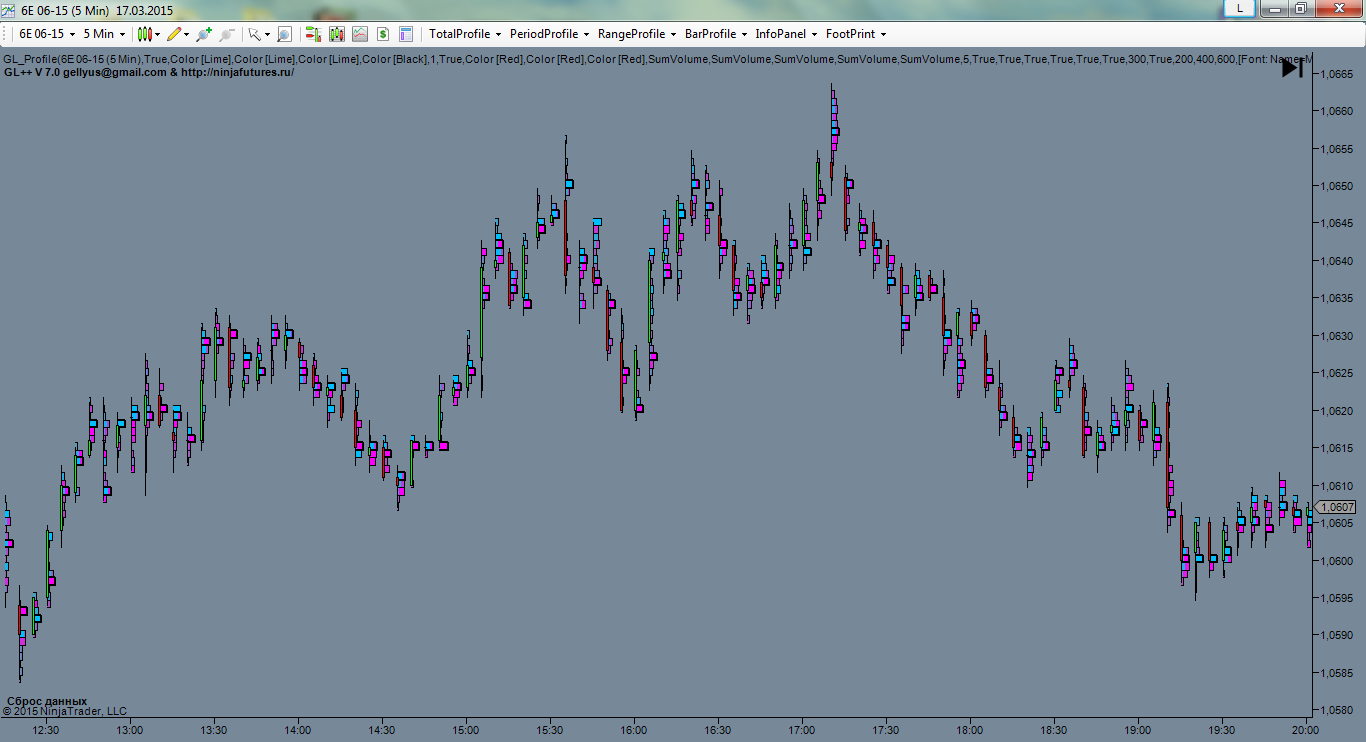Change the 5 Min interval dropdown

(104, 34)
